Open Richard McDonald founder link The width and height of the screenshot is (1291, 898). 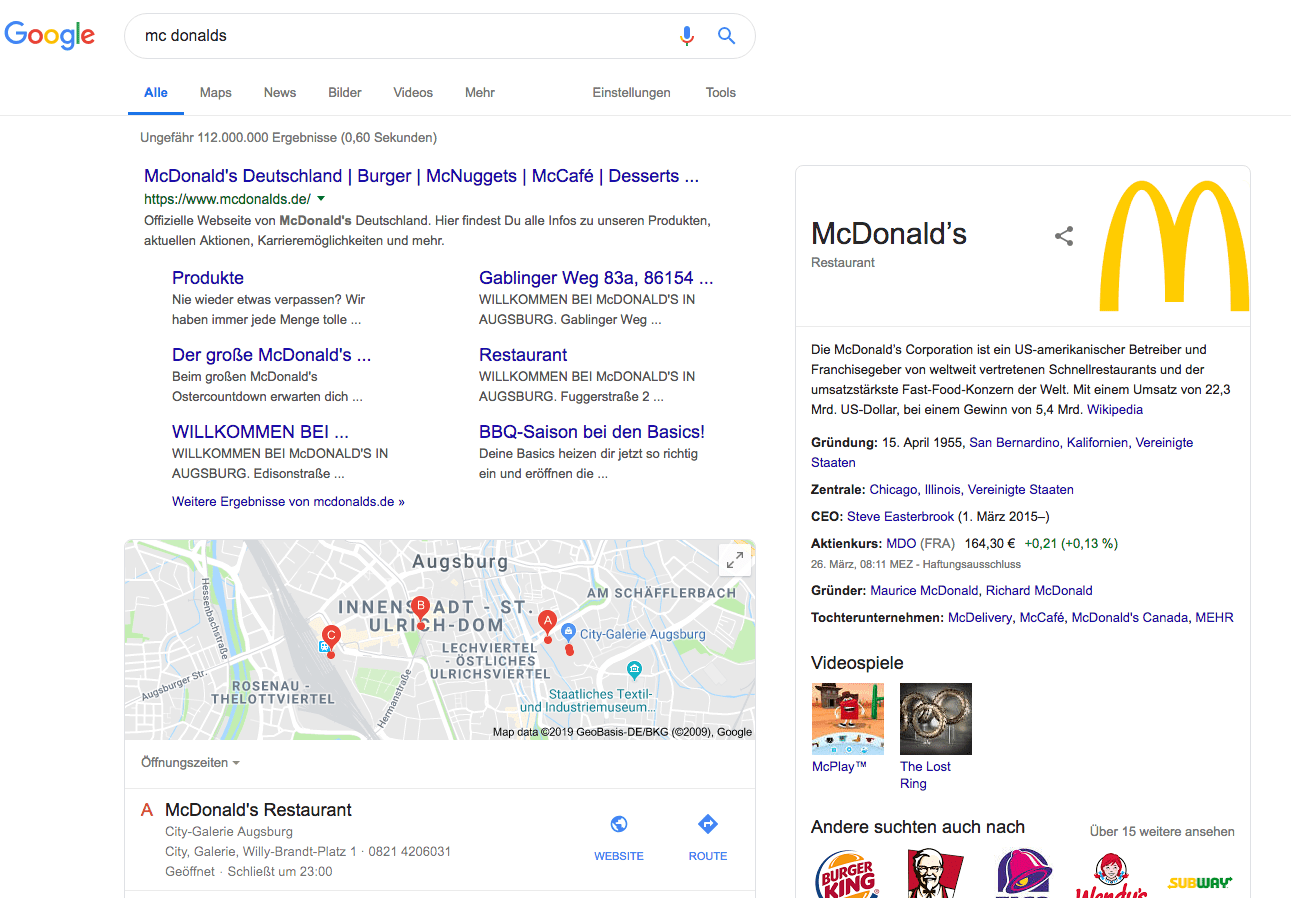(x=1039, y=591)
